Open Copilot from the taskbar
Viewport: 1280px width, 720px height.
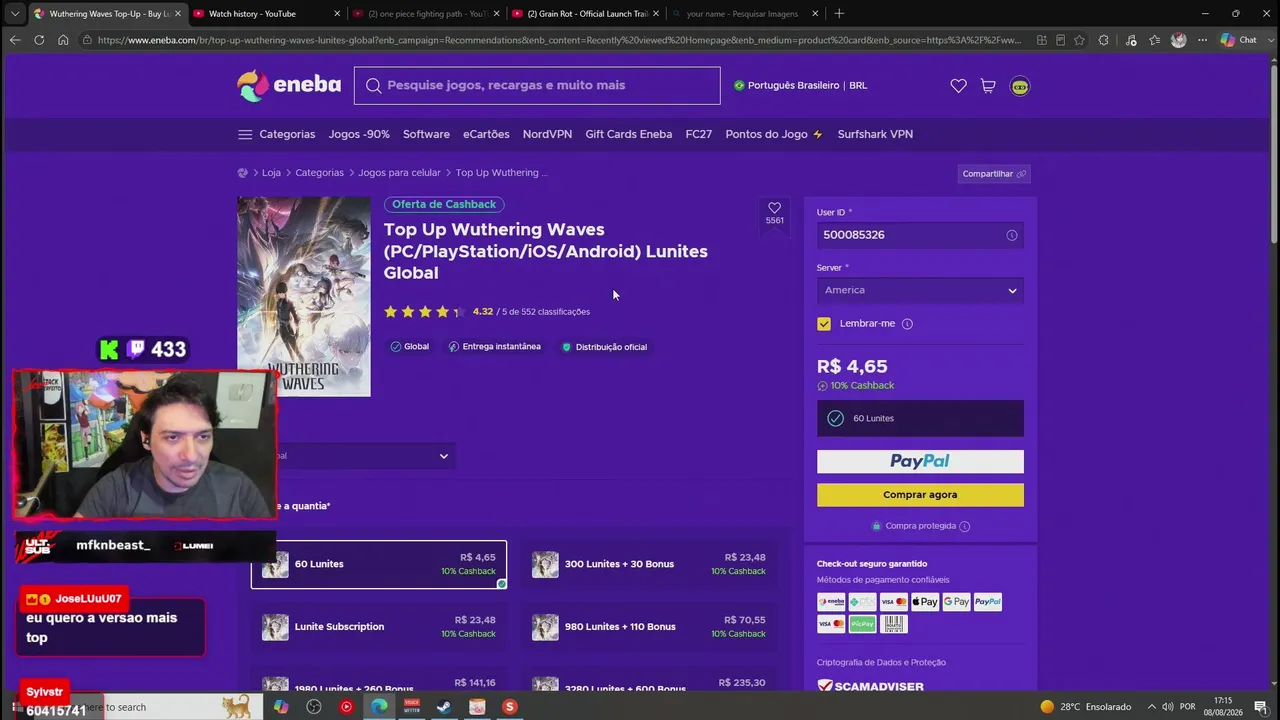click(x=281, y=707)
